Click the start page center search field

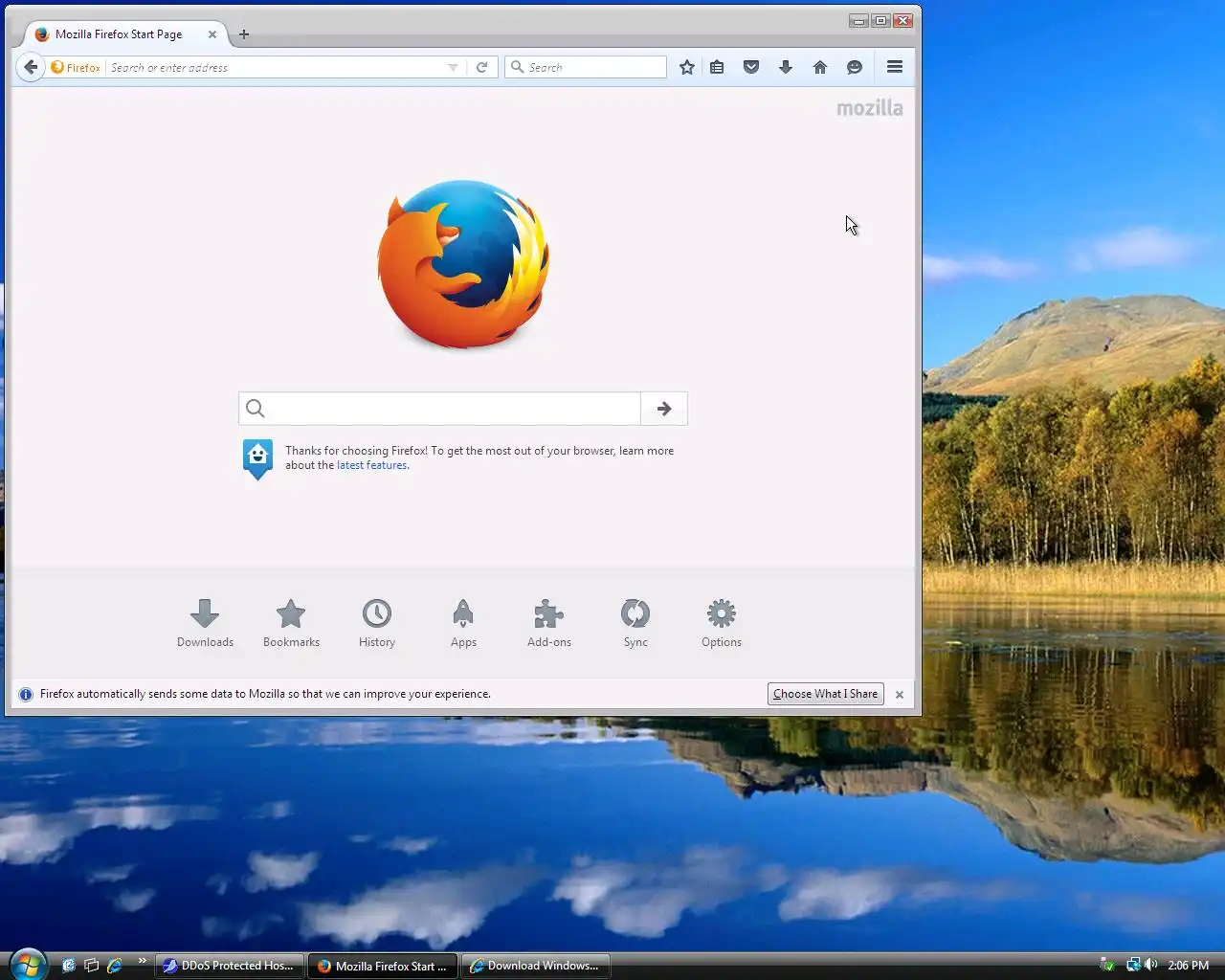[439, 409]
